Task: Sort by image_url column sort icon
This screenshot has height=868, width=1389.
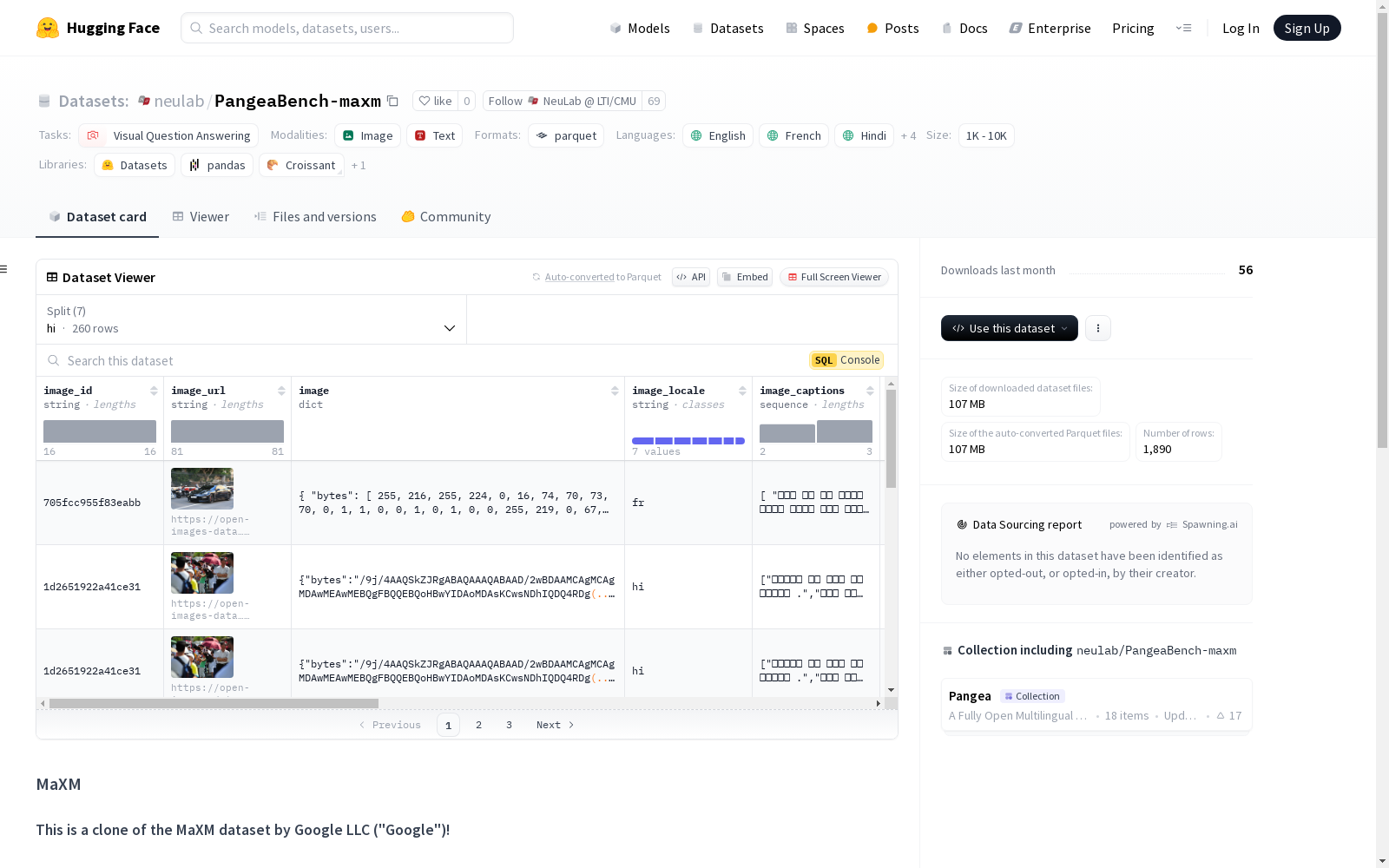Action: pyautogui.click(x=281, y=391)
